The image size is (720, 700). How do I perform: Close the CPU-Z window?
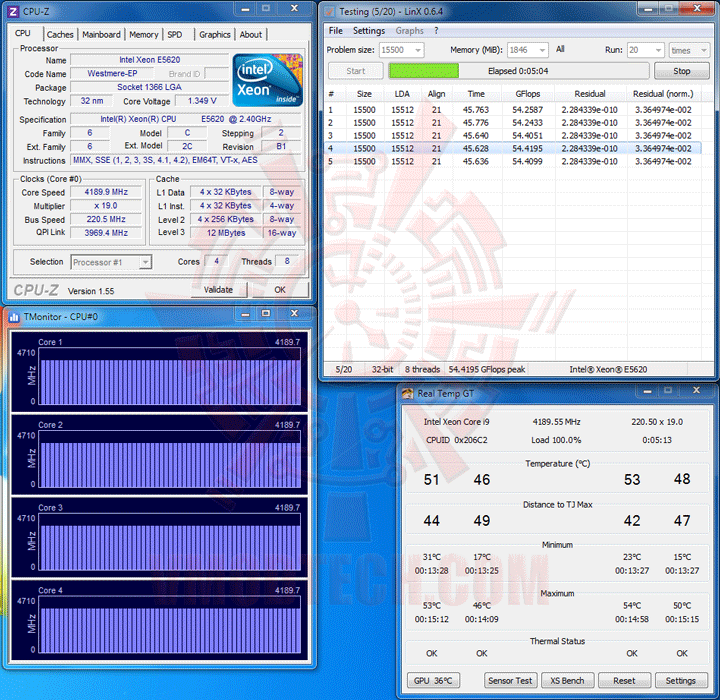tap(294, 8)
